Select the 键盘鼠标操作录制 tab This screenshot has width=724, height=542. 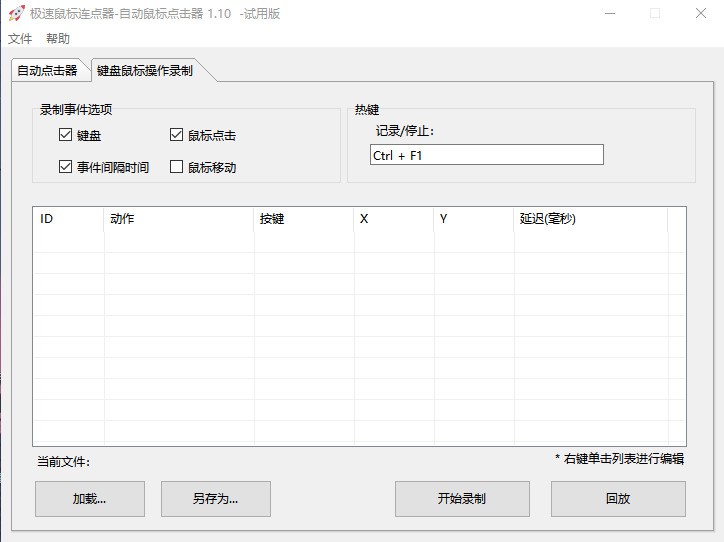(x=145, y=71)
